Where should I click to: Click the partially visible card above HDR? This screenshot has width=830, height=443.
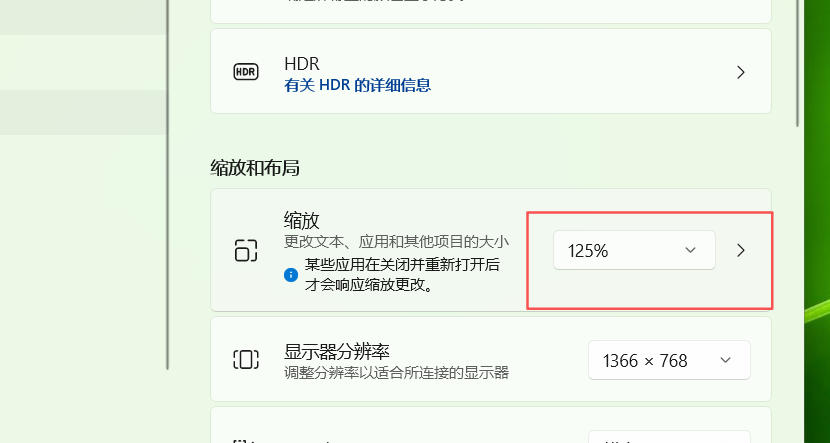(490, 10)
